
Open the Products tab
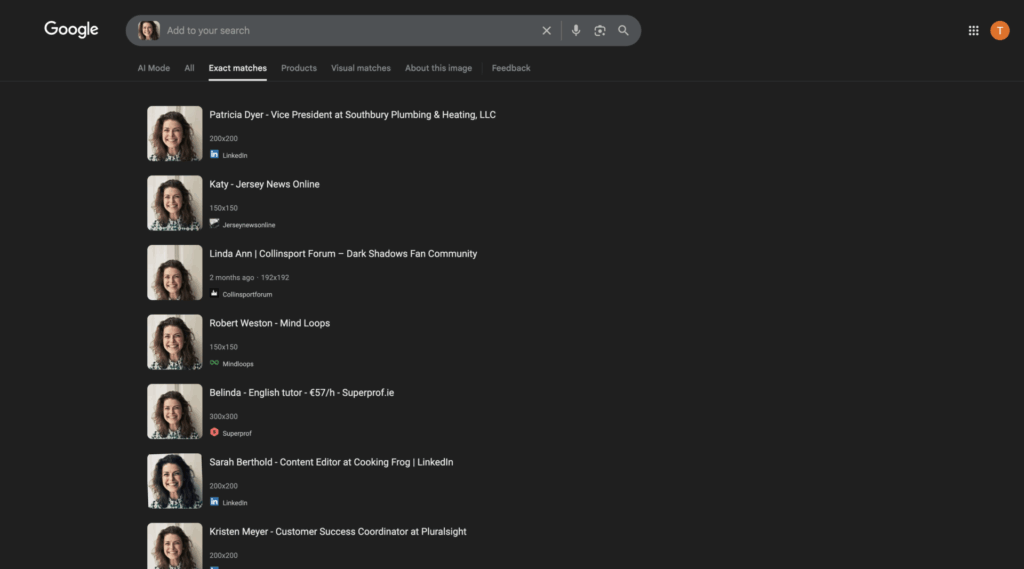point(298,68)
